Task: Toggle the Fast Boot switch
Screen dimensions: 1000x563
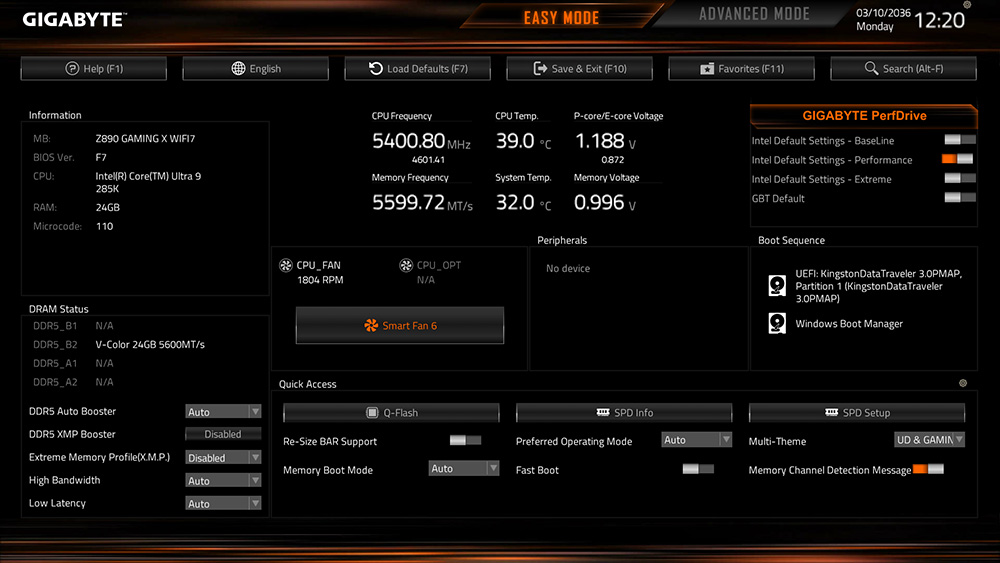Action: click(698, 469)
